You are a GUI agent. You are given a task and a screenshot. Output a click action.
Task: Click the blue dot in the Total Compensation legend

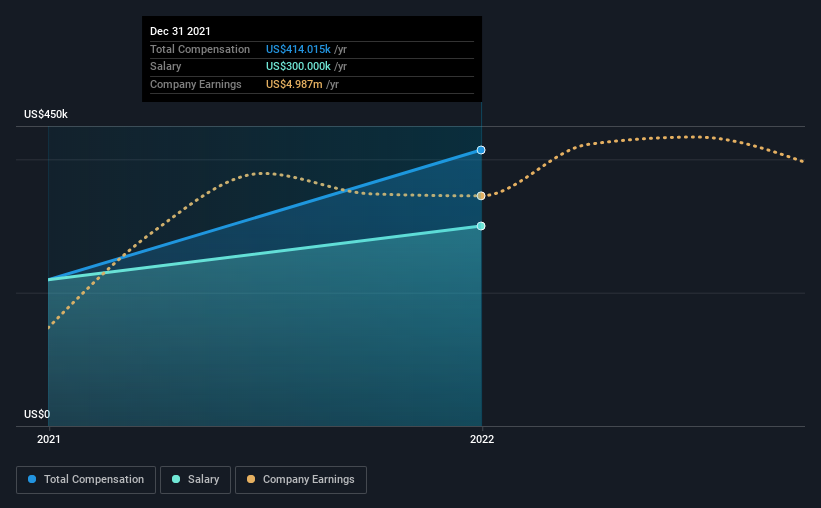[32, 479]
